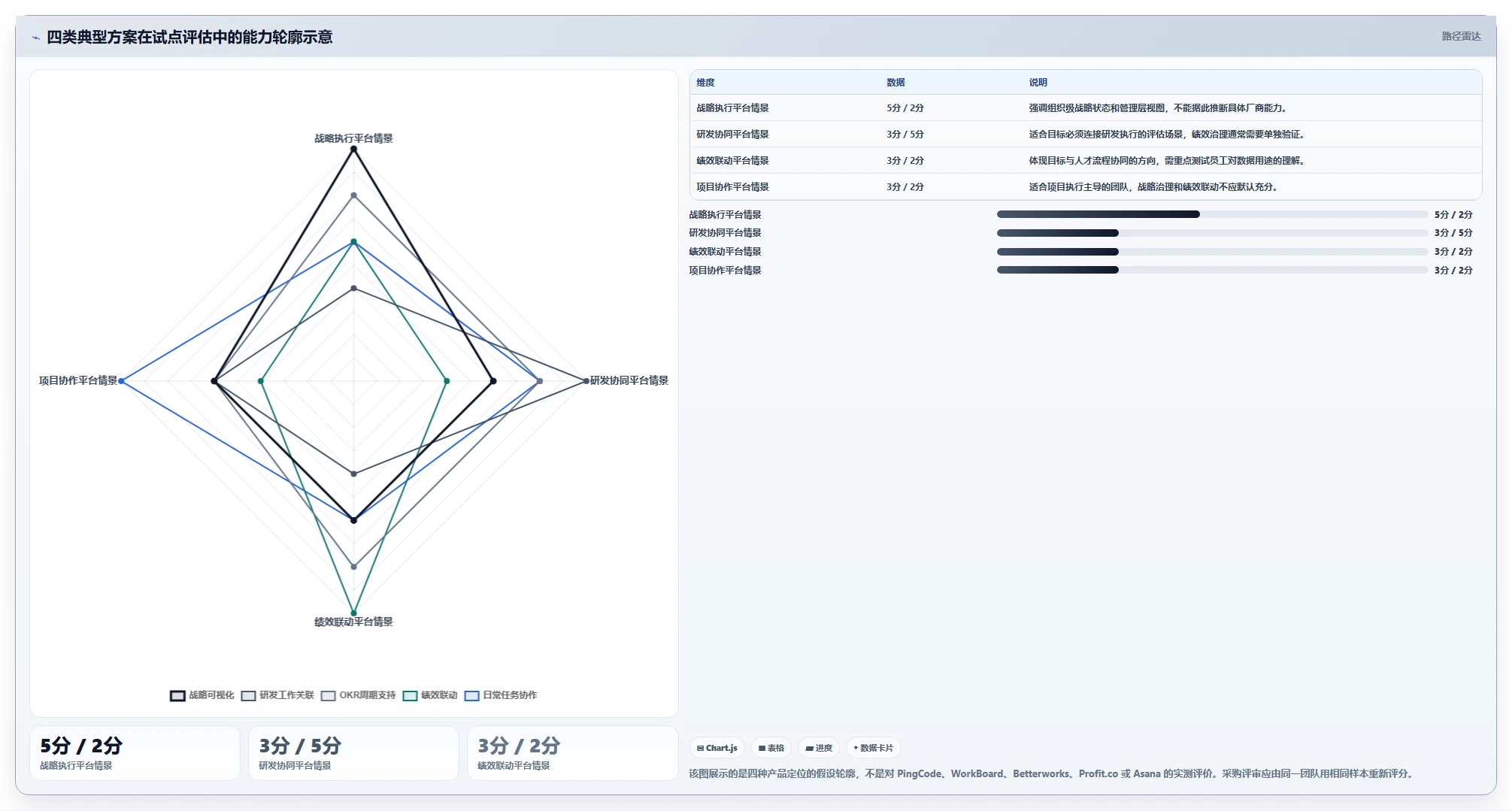Click top radar point on 战略执行 axis
Screen dimensions: 1512x811
point(353,149)
